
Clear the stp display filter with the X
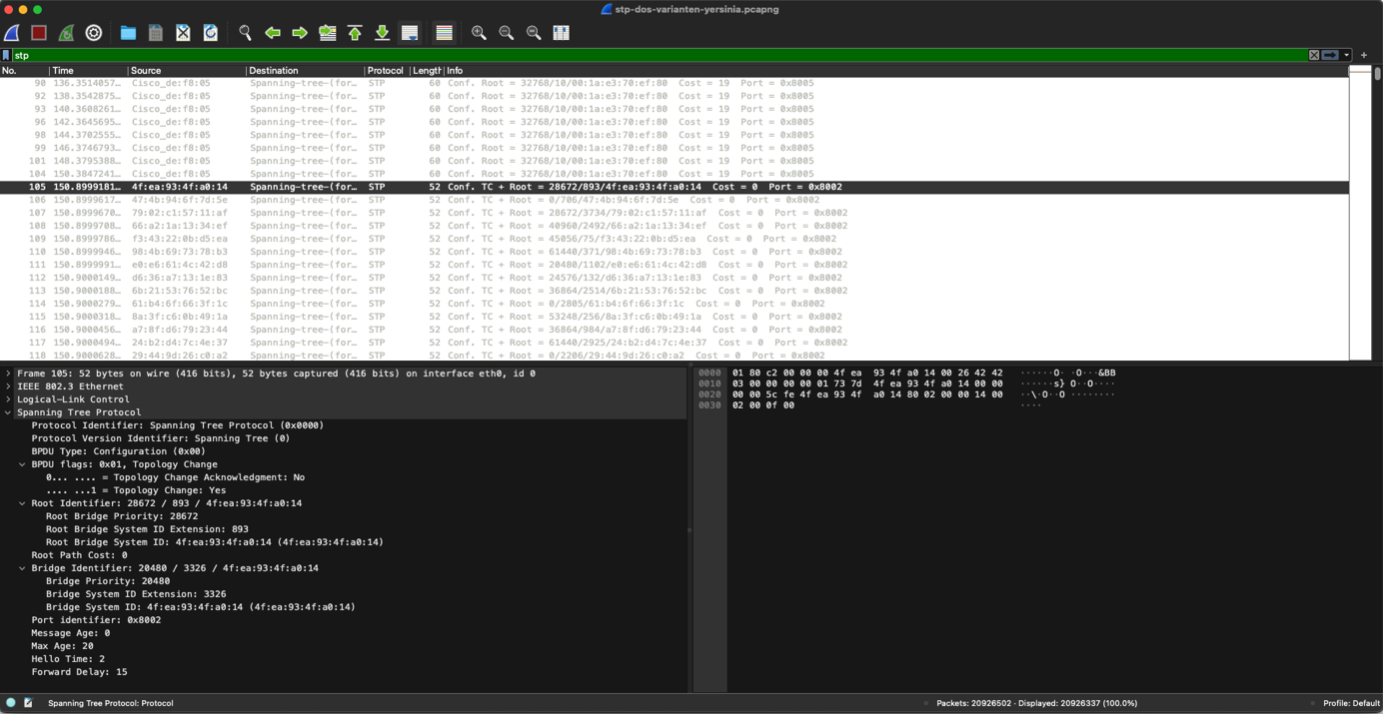(1313, 55)
